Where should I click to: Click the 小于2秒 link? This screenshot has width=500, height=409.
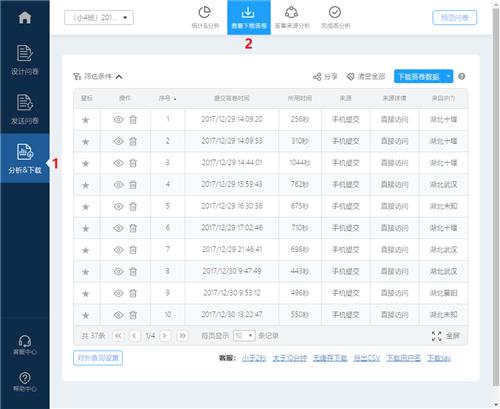tap(254, 358)
